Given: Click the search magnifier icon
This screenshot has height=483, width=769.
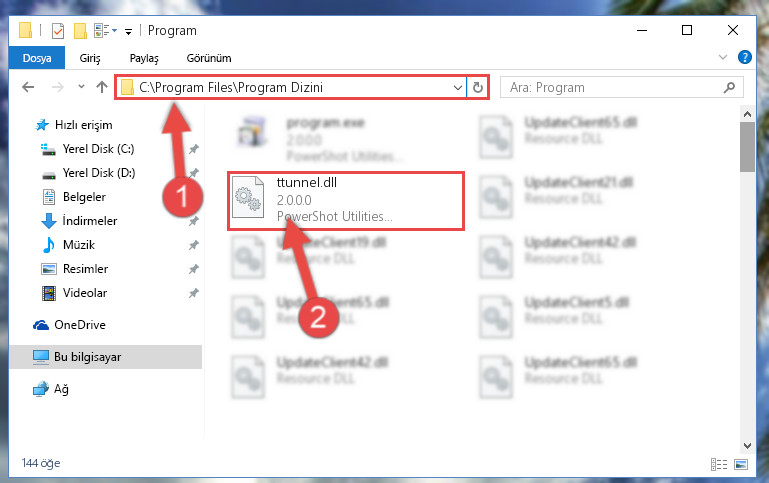Looking at the screenshot, I should coord(729,87).
